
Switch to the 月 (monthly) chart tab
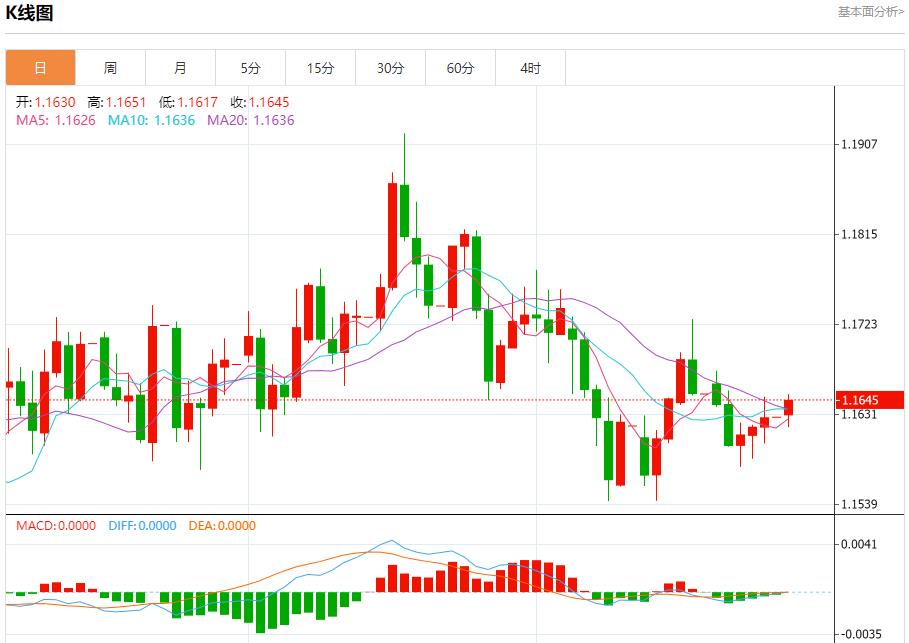(x=180, y=67)
